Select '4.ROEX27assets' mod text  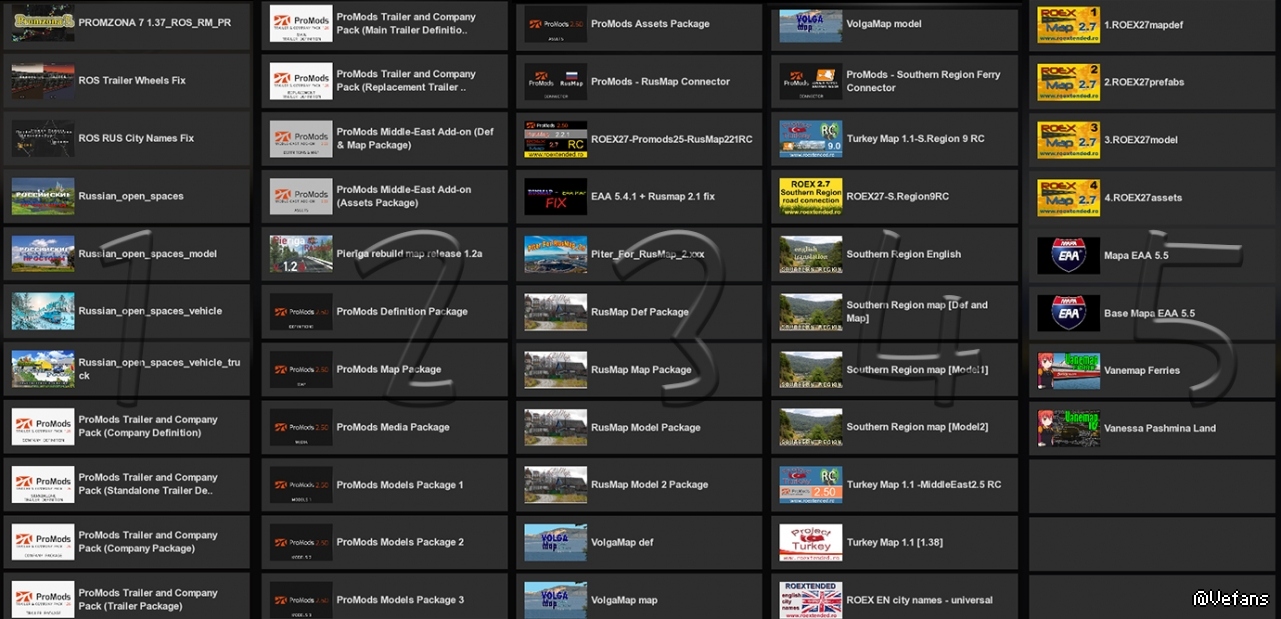point(1143,198)
